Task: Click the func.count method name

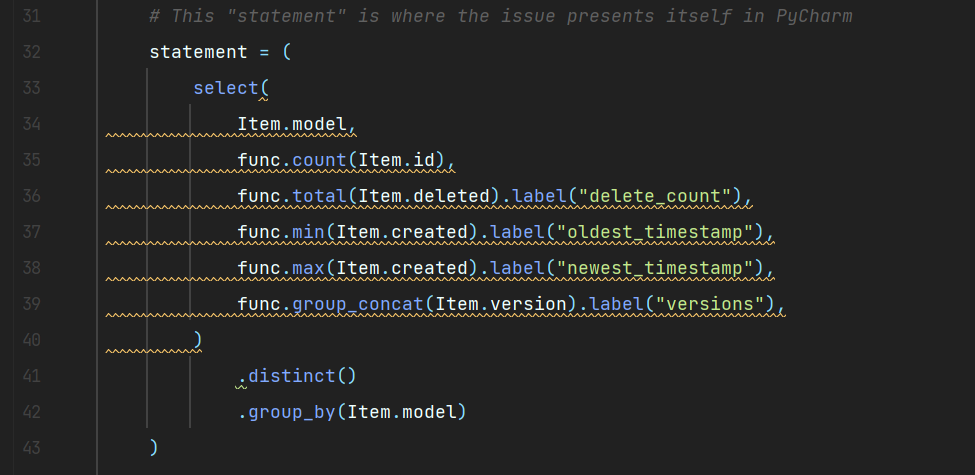Action: click(319, 160)
